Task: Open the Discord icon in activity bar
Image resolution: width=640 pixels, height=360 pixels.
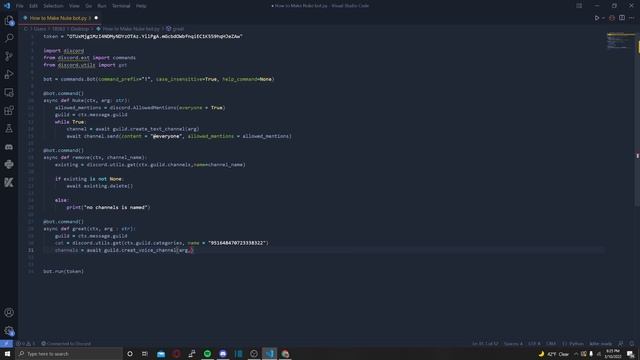Action: 9,147
